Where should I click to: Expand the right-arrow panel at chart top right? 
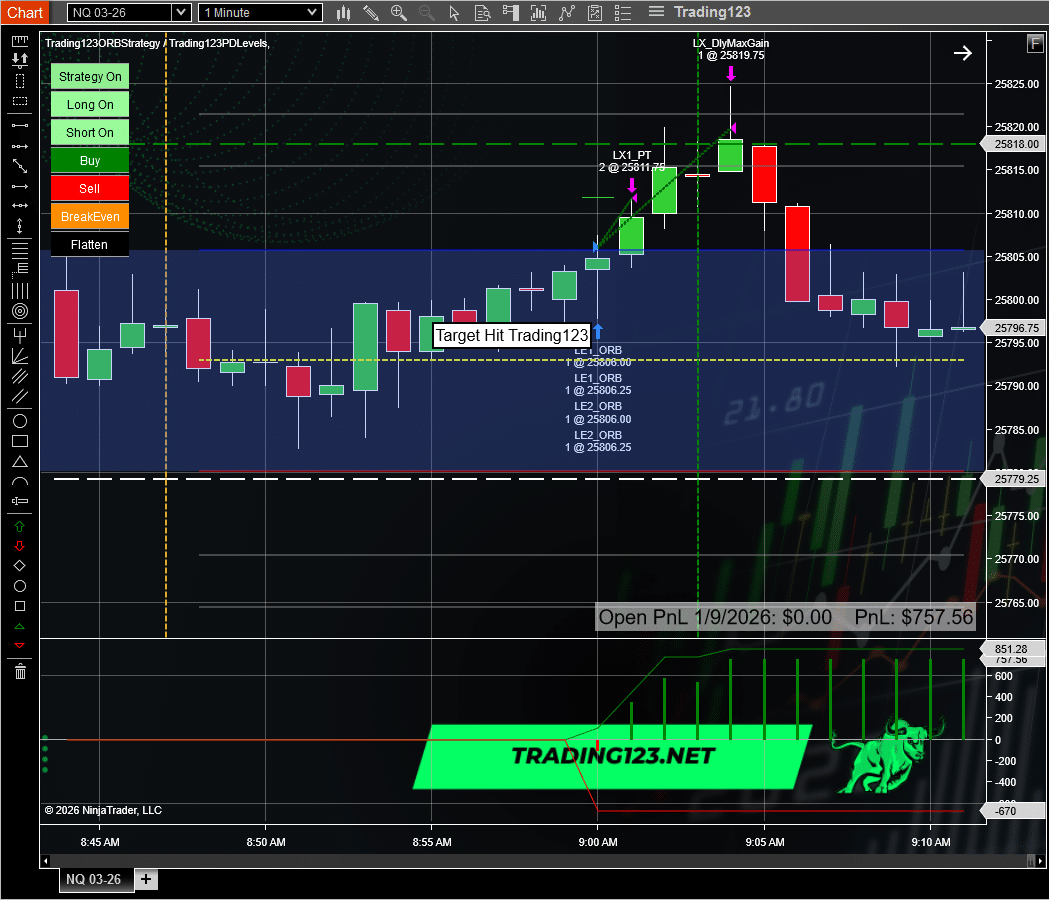click(962, 53)
